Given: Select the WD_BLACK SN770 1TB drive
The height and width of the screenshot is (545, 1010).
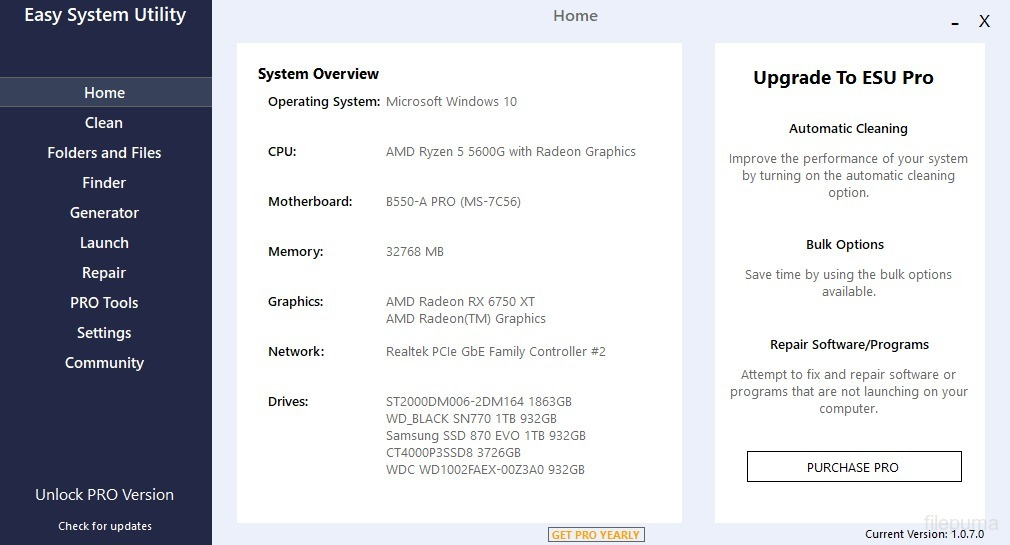Looking at the screenshot, I should [x=471, y=419].
